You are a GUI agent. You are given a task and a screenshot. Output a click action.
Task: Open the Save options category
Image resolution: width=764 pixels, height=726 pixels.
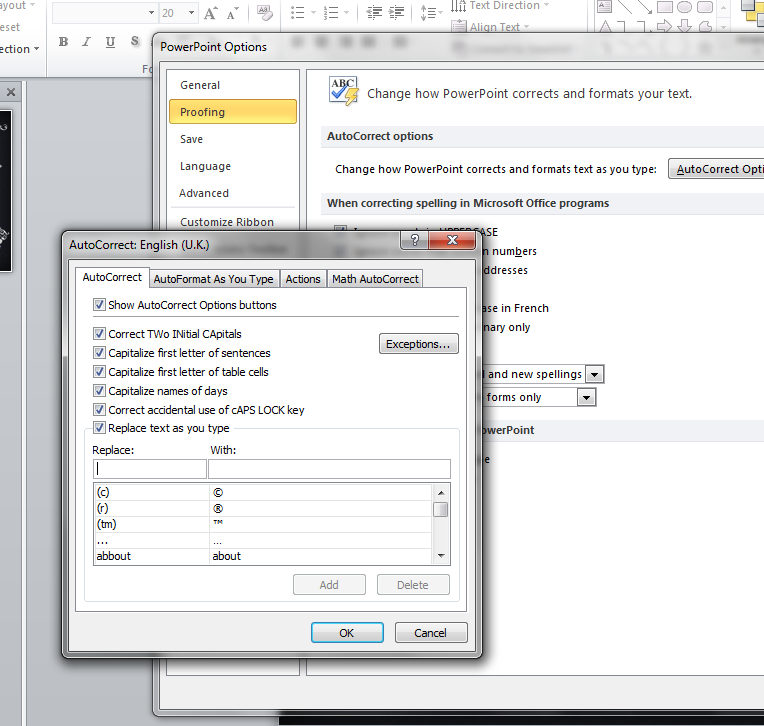pos(233,139)
